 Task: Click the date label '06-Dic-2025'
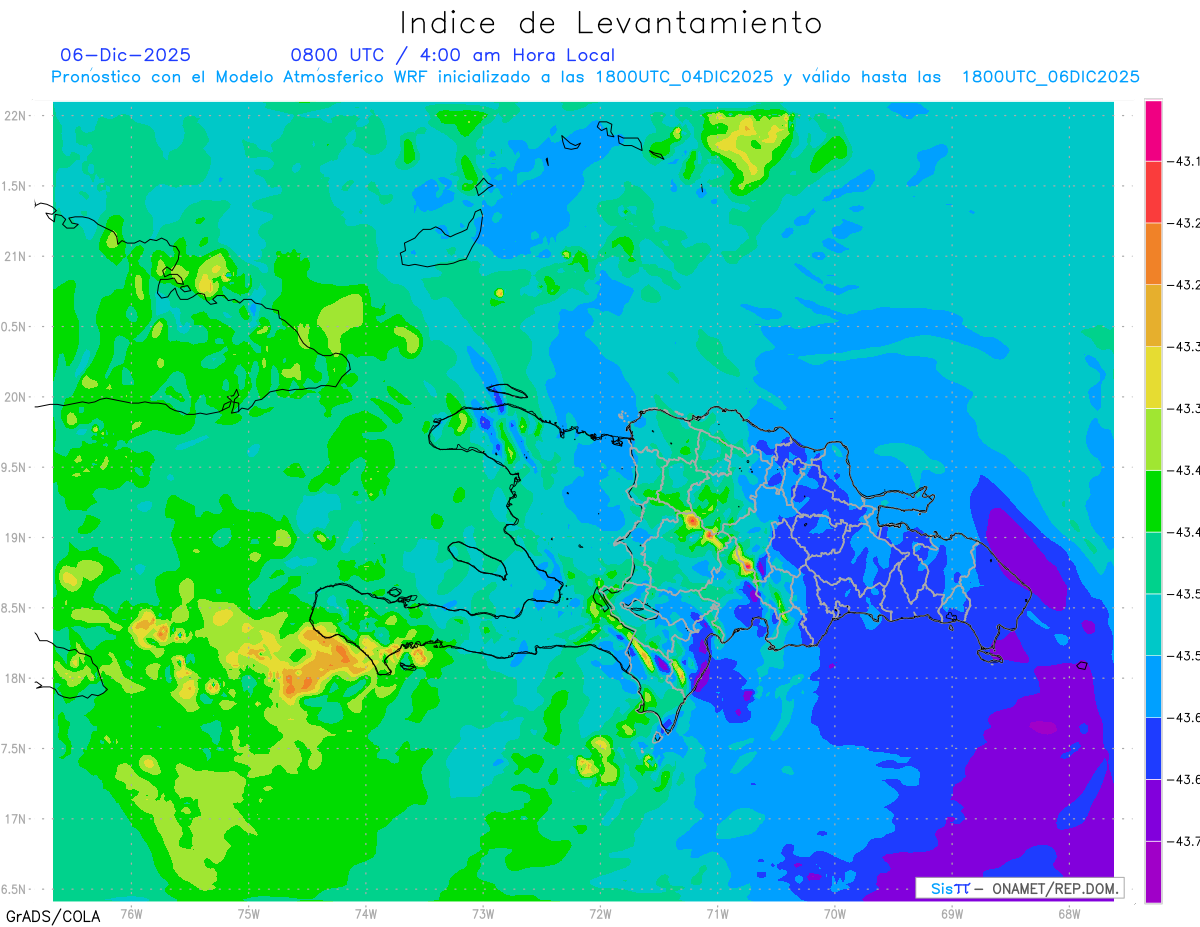pos(125,55)
